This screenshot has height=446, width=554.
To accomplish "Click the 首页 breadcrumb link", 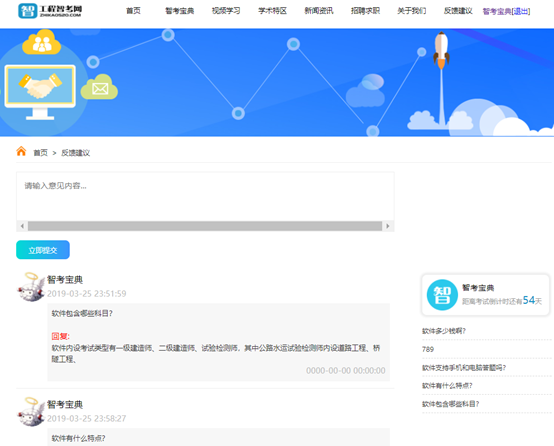I will [x=40, y=153].
